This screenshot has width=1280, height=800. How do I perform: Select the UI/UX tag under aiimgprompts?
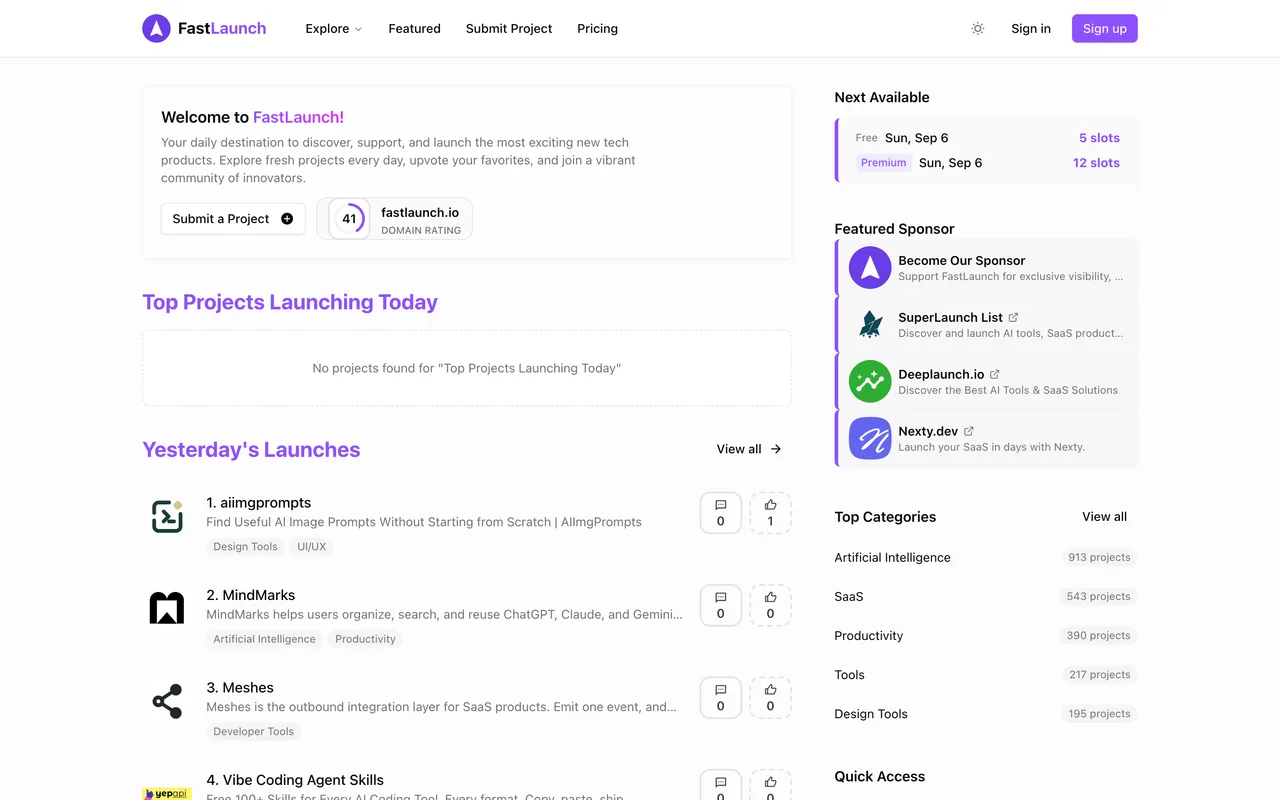(x=312, y=547)
